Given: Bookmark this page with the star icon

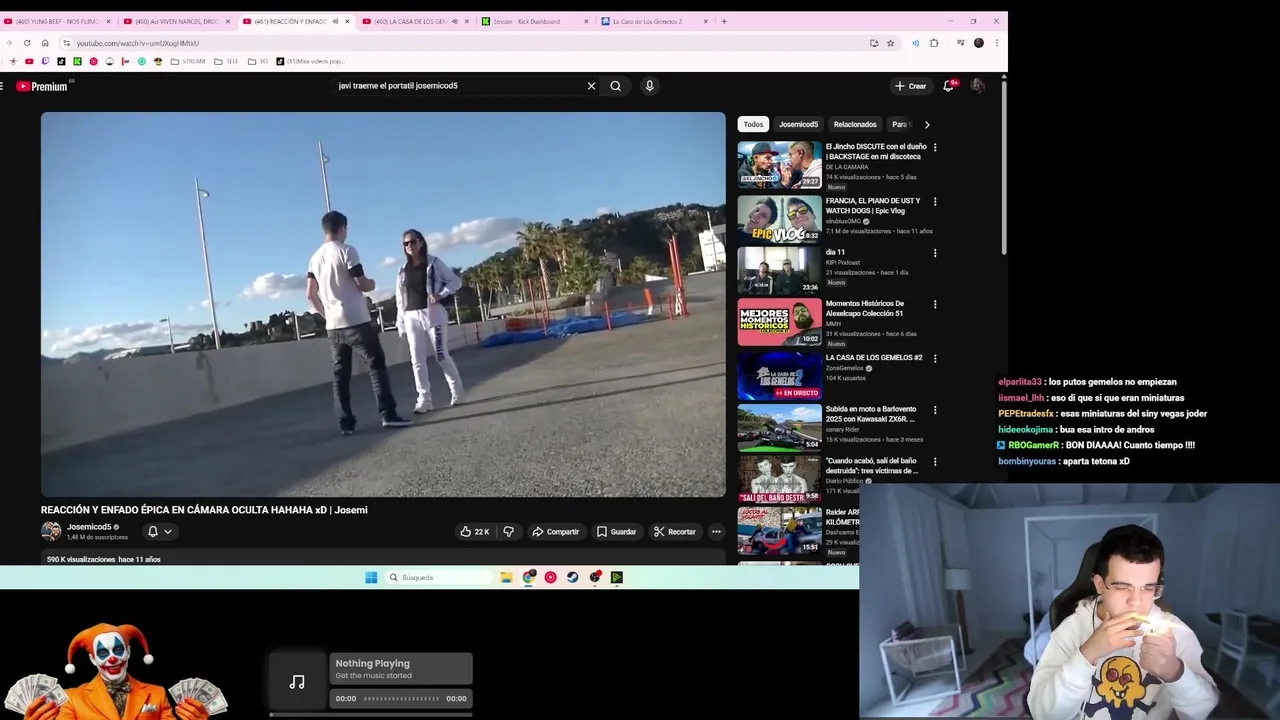Looking at the screenshot, I should click(x=890, y=43).
